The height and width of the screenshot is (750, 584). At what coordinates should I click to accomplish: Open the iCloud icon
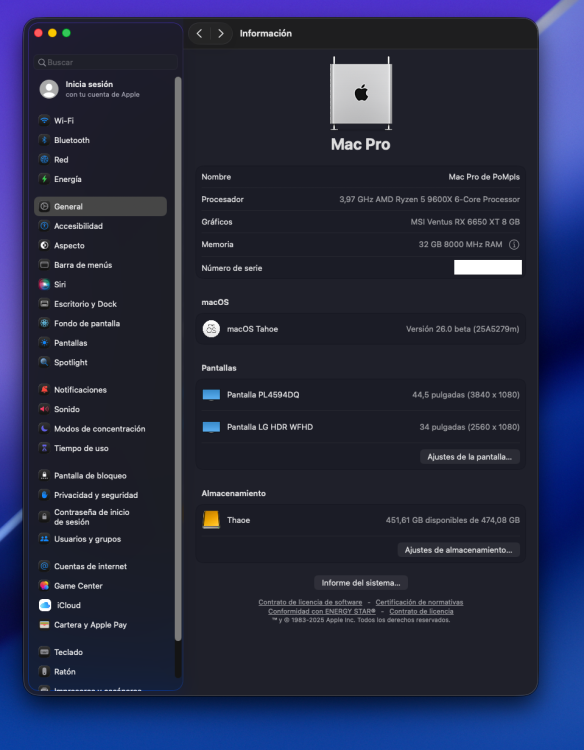(44, 605)
